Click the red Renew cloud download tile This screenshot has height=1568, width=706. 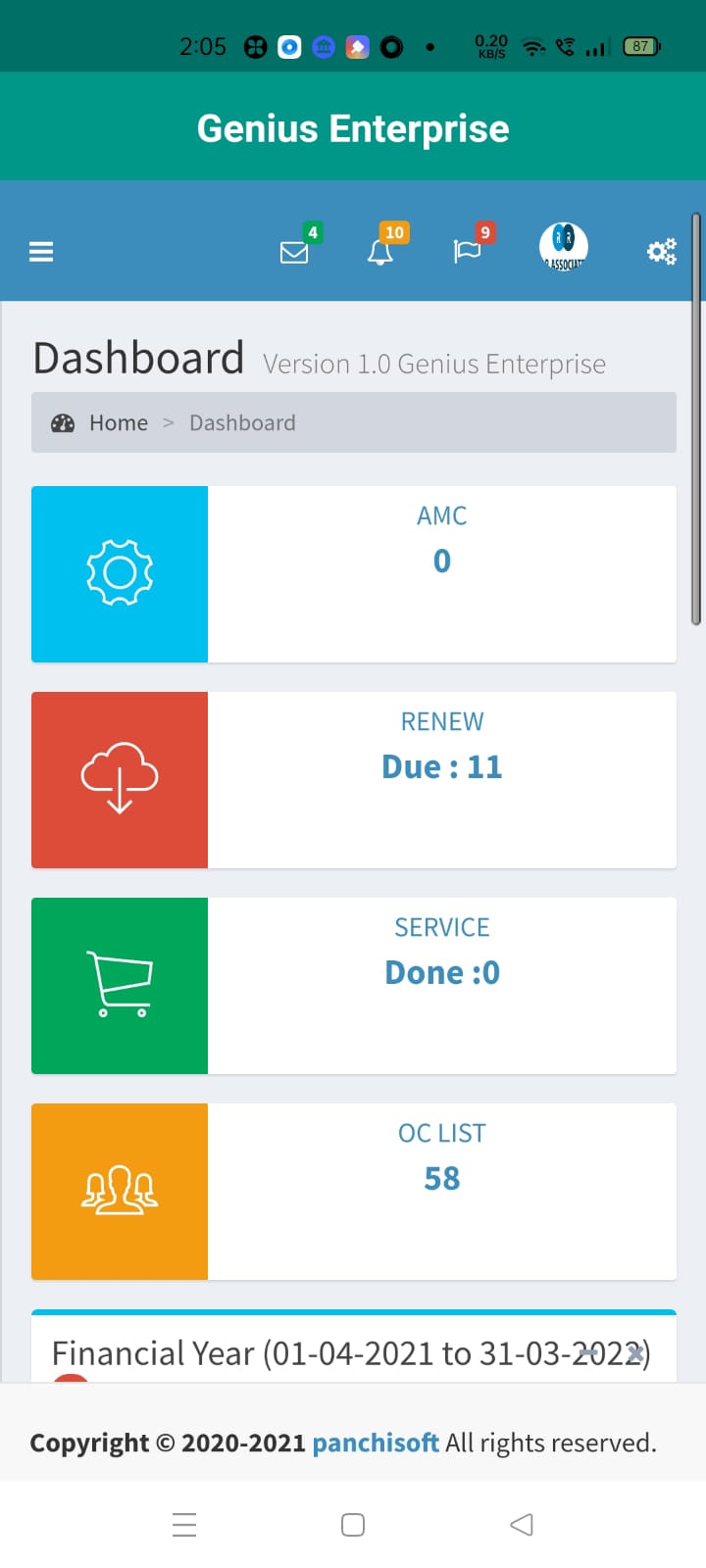[x=120, y=779]
